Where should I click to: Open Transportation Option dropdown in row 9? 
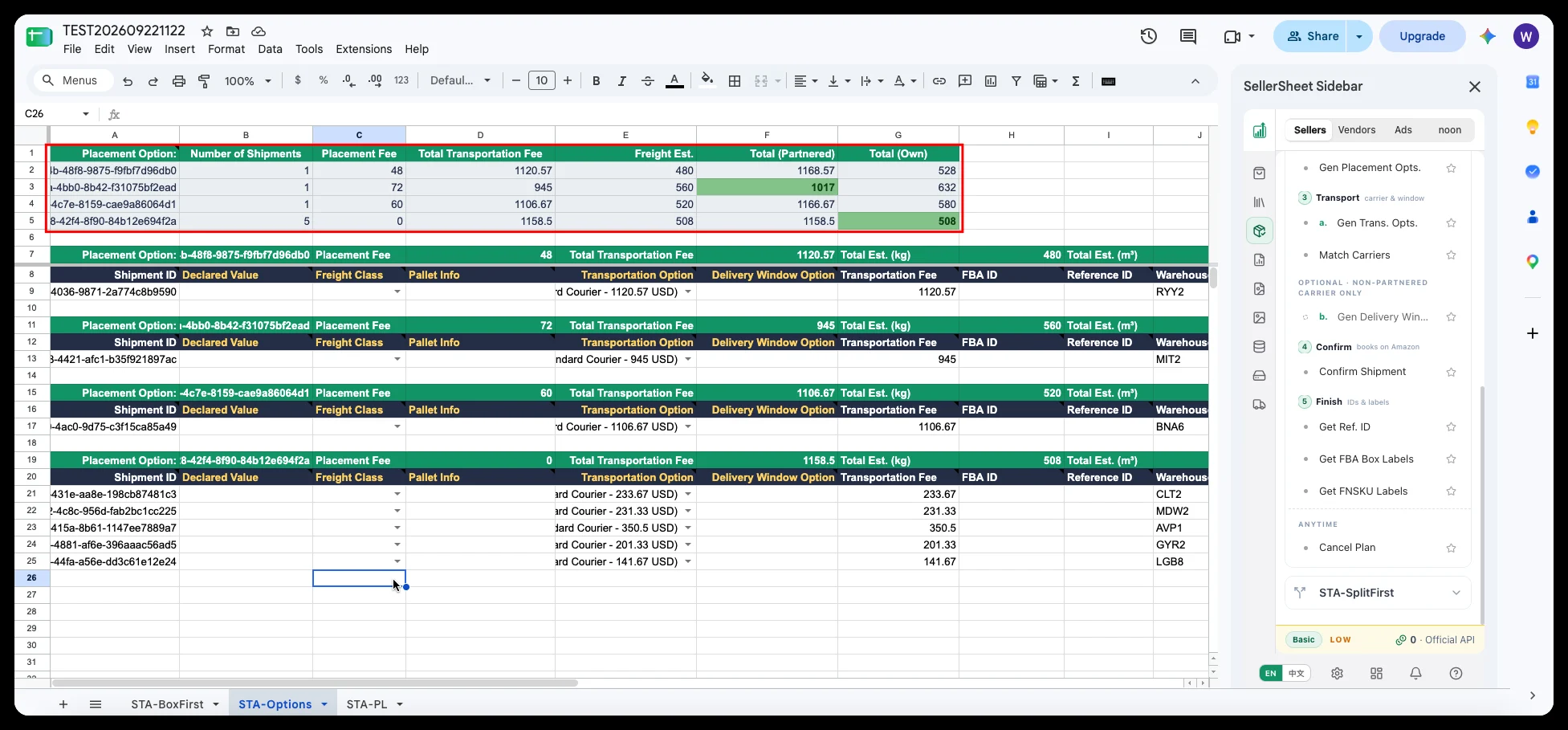click(x=688, y=292)
